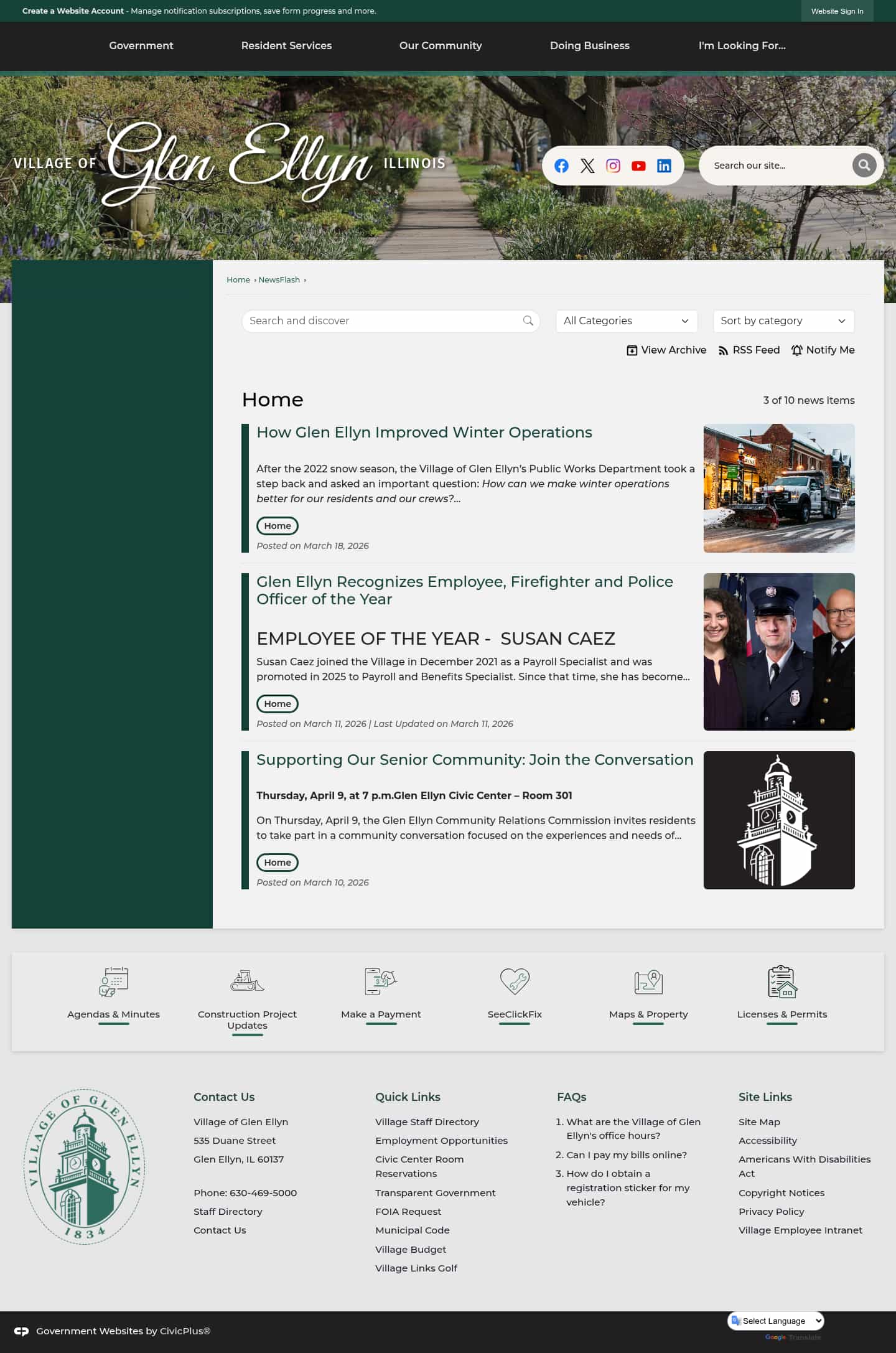This screenshot has width=896, height=1353.
Task: Click the clock tower thumbnail image
Action: point(779,820)
